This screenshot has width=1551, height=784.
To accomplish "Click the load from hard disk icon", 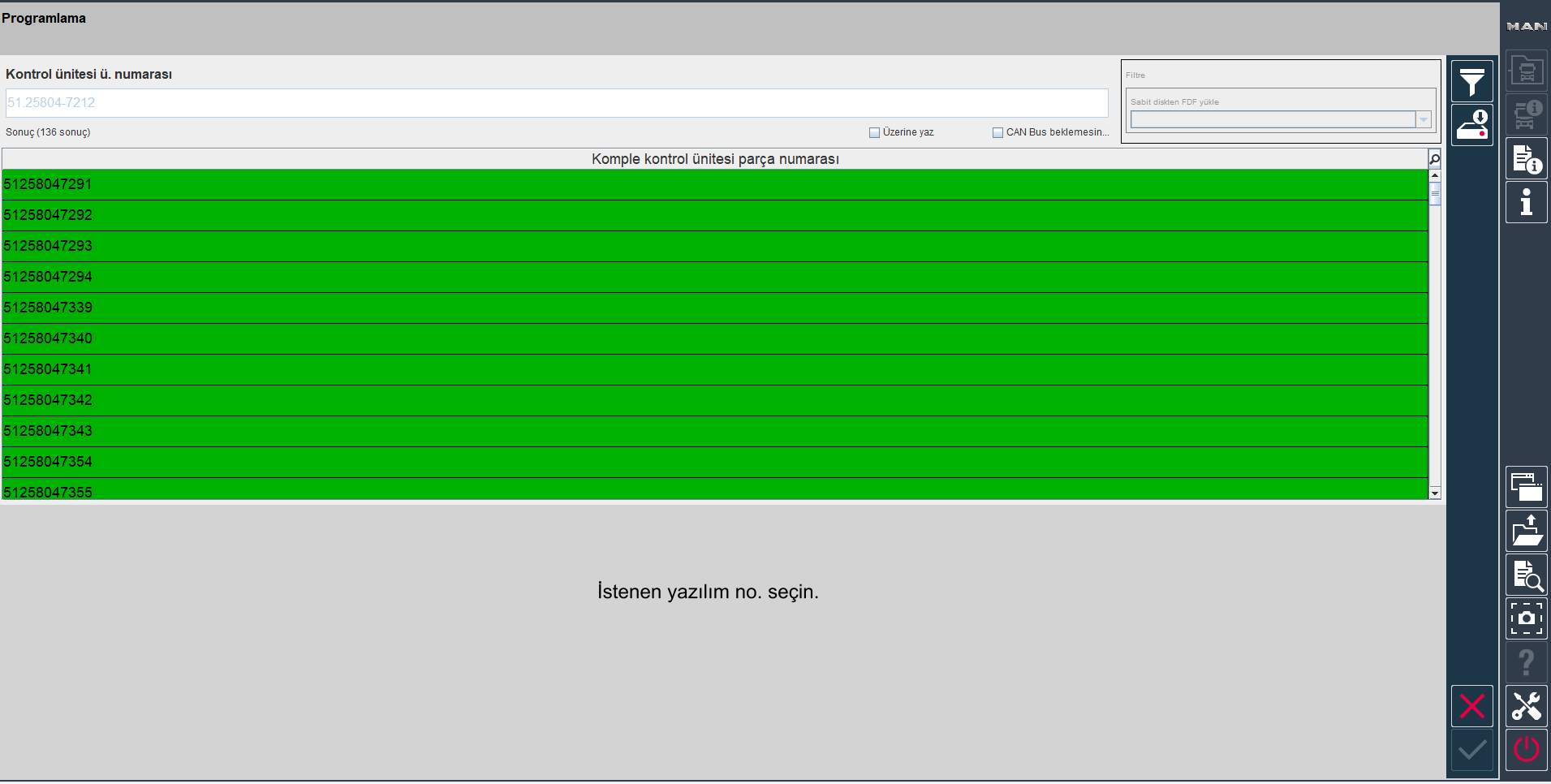I will (1471, 125).
